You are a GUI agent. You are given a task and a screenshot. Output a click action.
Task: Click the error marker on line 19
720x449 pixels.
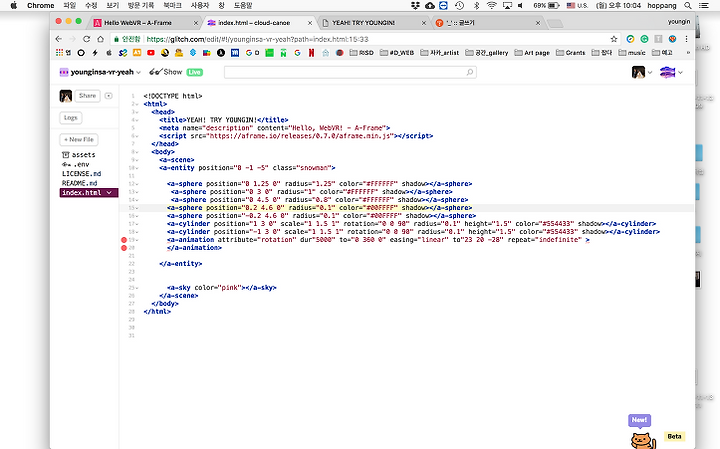pos(124,240)
